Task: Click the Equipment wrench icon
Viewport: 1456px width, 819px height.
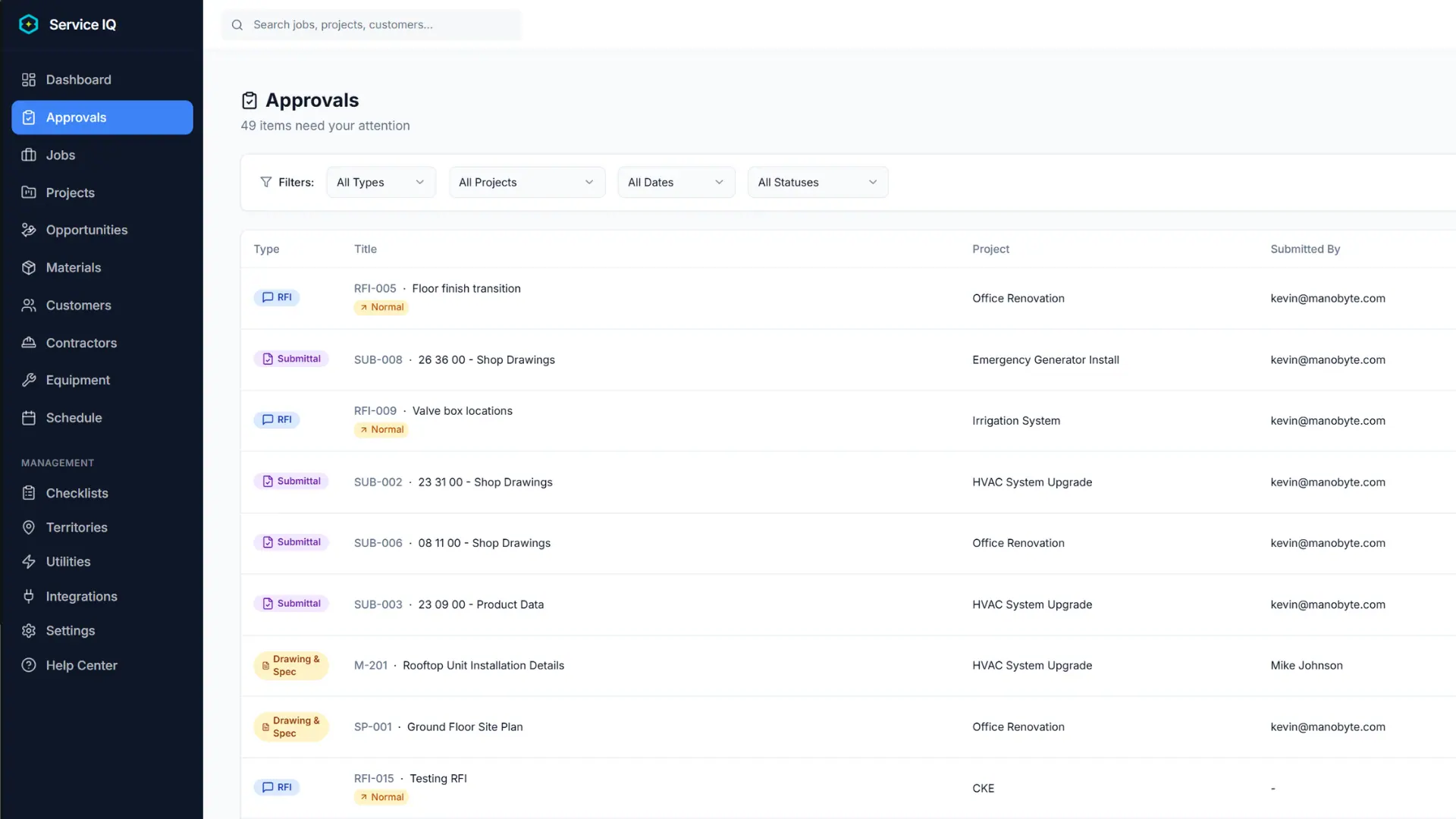Action: (x=29, y=380)
